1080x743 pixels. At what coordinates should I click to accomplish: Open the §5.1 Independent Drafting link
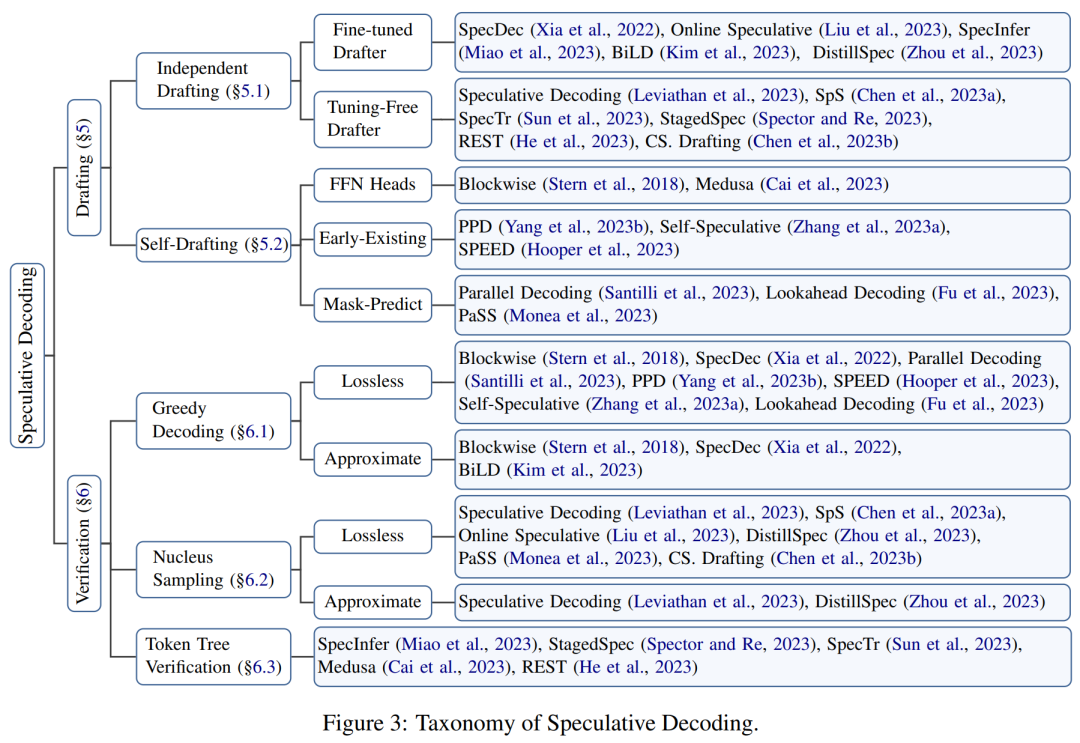(x=250, y=91)
